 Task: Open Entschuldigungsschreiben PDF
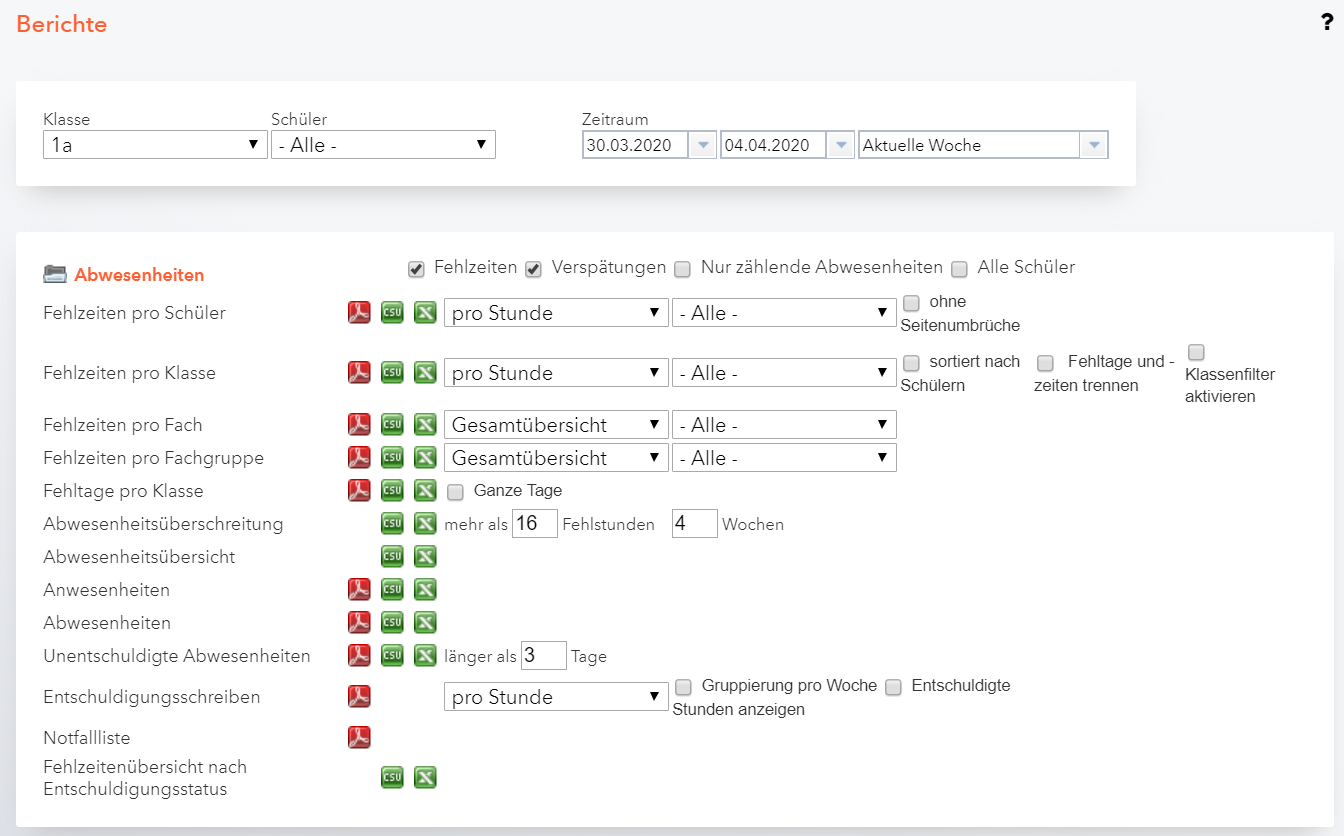tap(359, 697)
